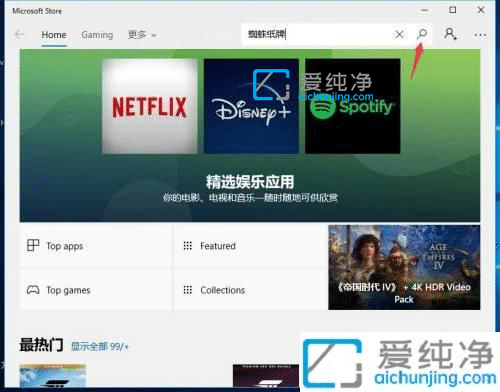Maximize the Microsoft Store window

pyautogui.click(x=453, y=10)
